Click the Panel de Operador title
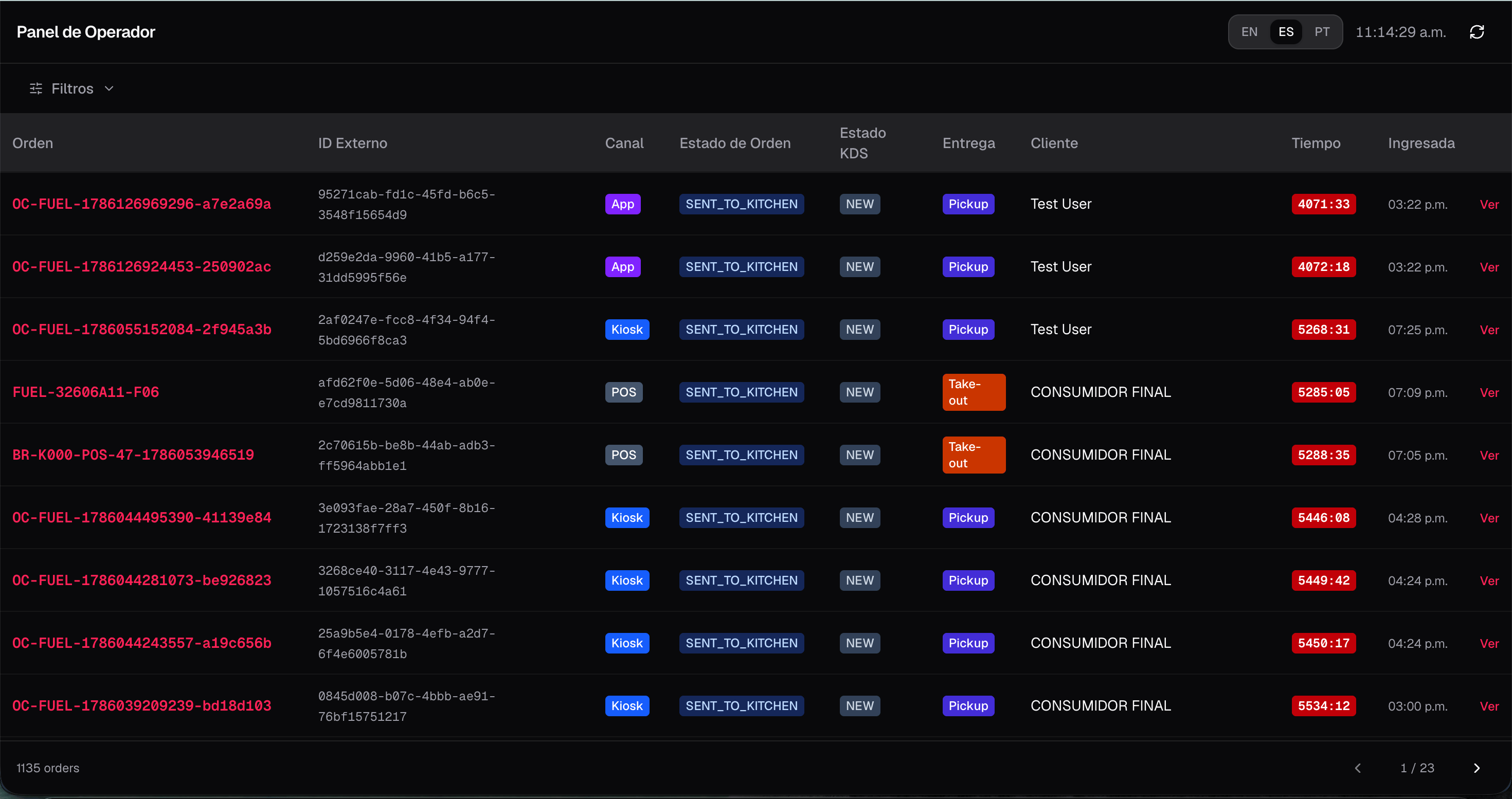The height and width of the screenshot is (799, 1512). click(86, 32)
